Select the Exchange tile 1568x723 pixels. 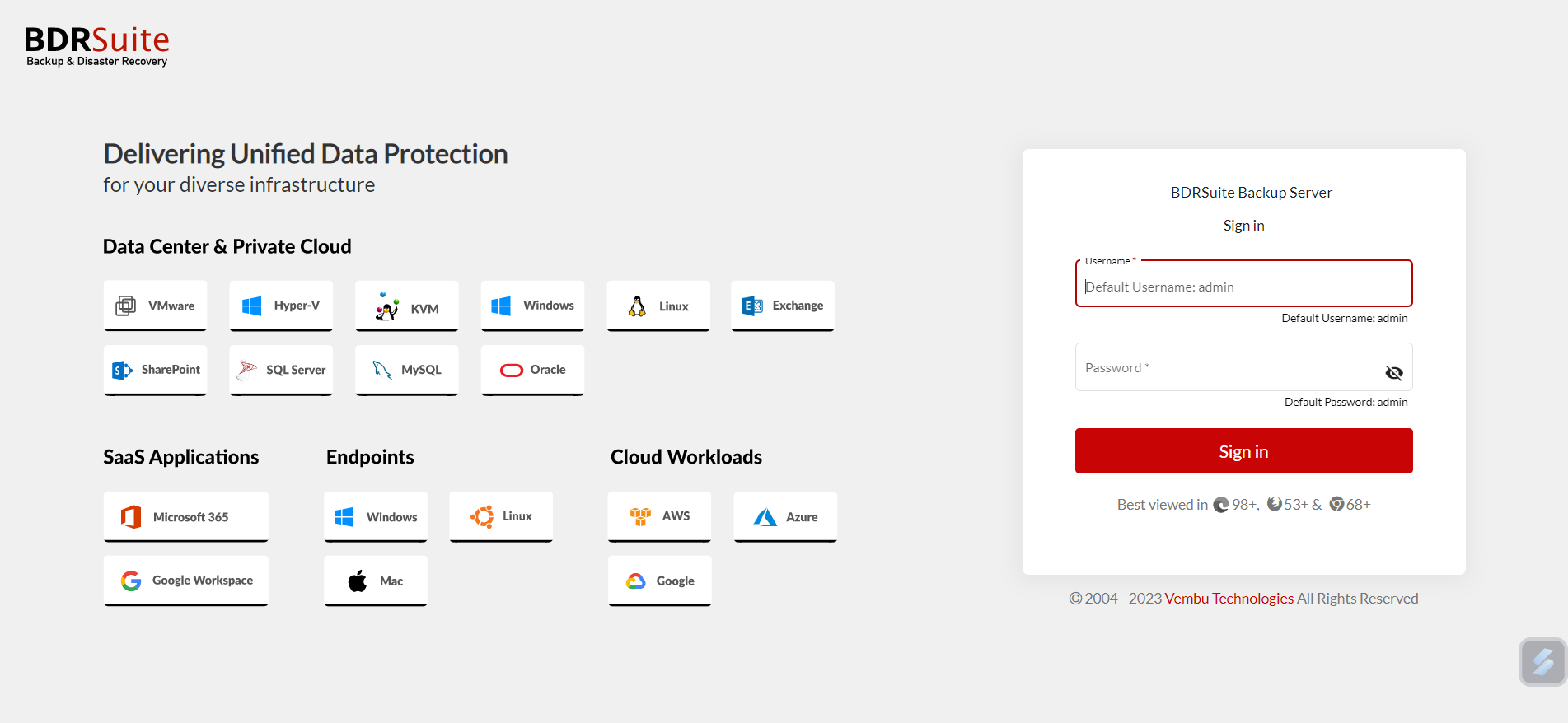click(x=783, y=306)
